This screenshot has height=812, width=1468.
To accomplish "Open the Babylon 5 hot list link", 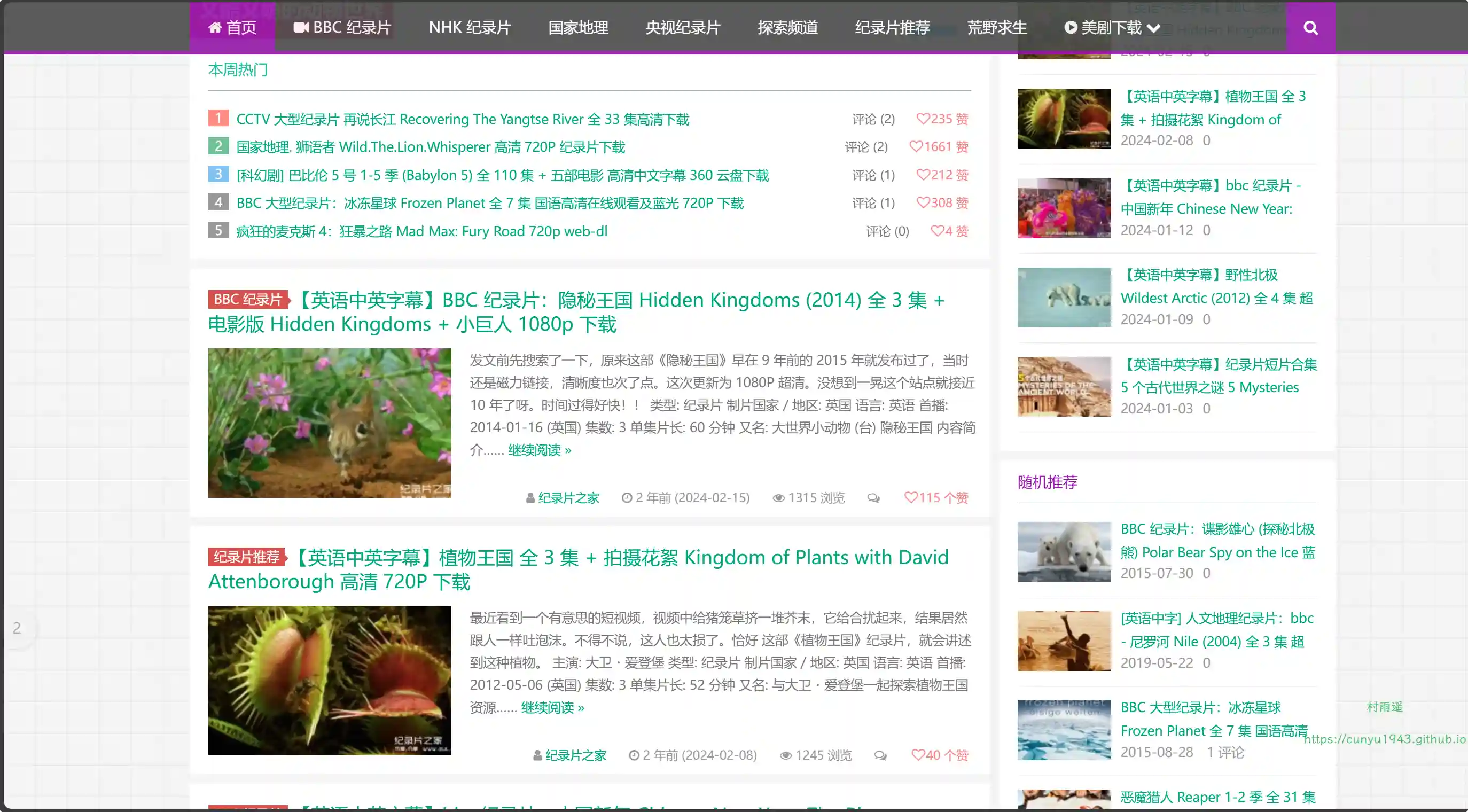I will pyautogui.click(x=502, y=175).
